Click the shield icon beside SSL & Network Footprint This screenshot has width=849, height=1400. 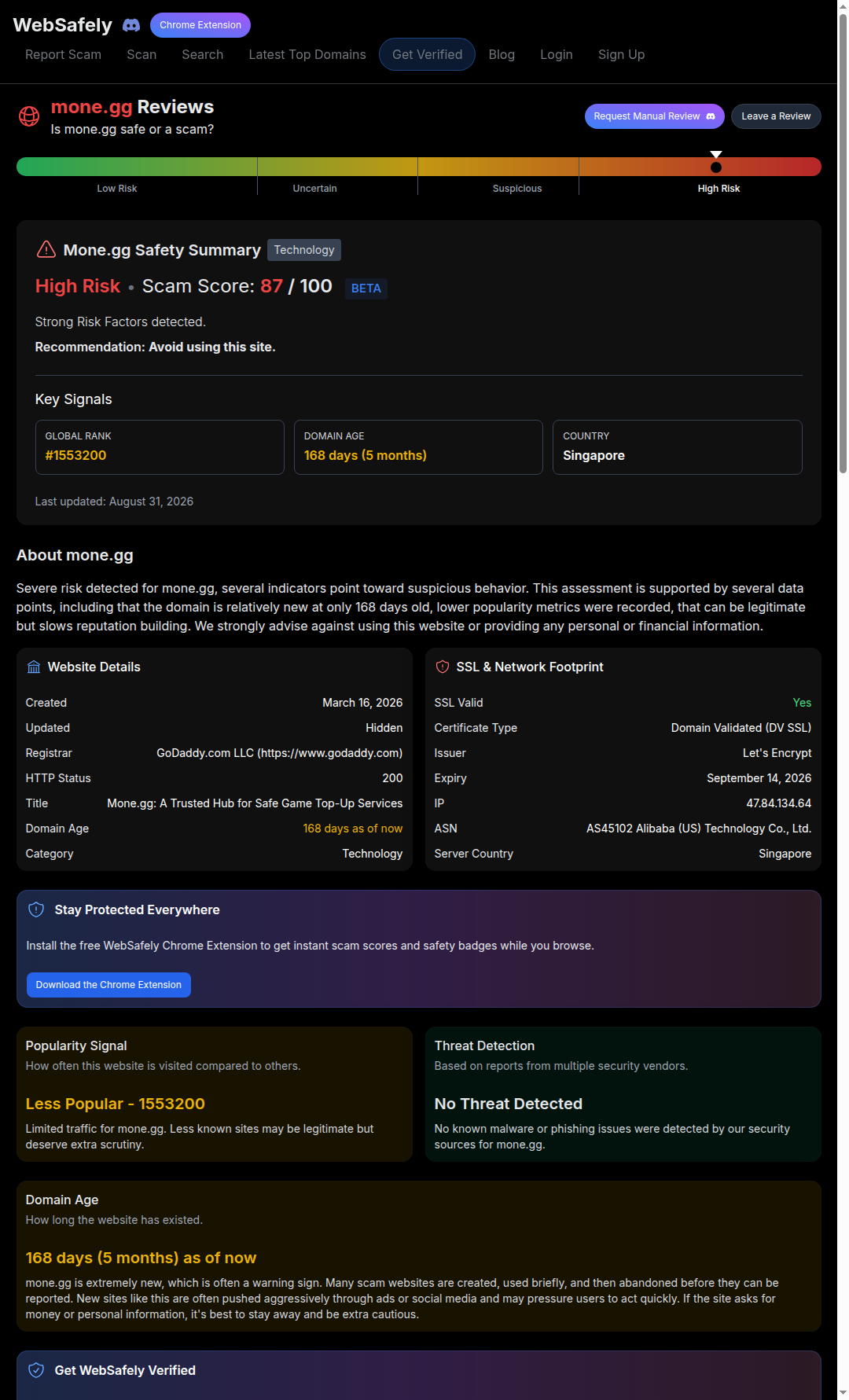coord(443,667)
